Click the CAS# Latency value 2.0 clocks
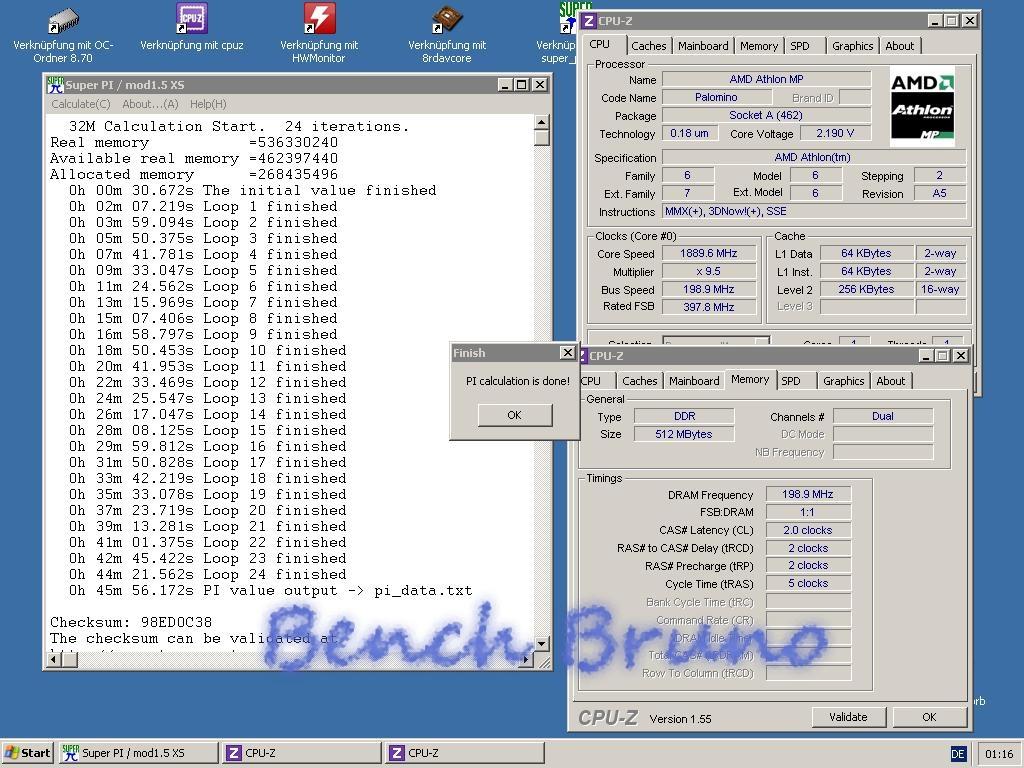This screenshot has width=1024, height=768. [808, 530]
